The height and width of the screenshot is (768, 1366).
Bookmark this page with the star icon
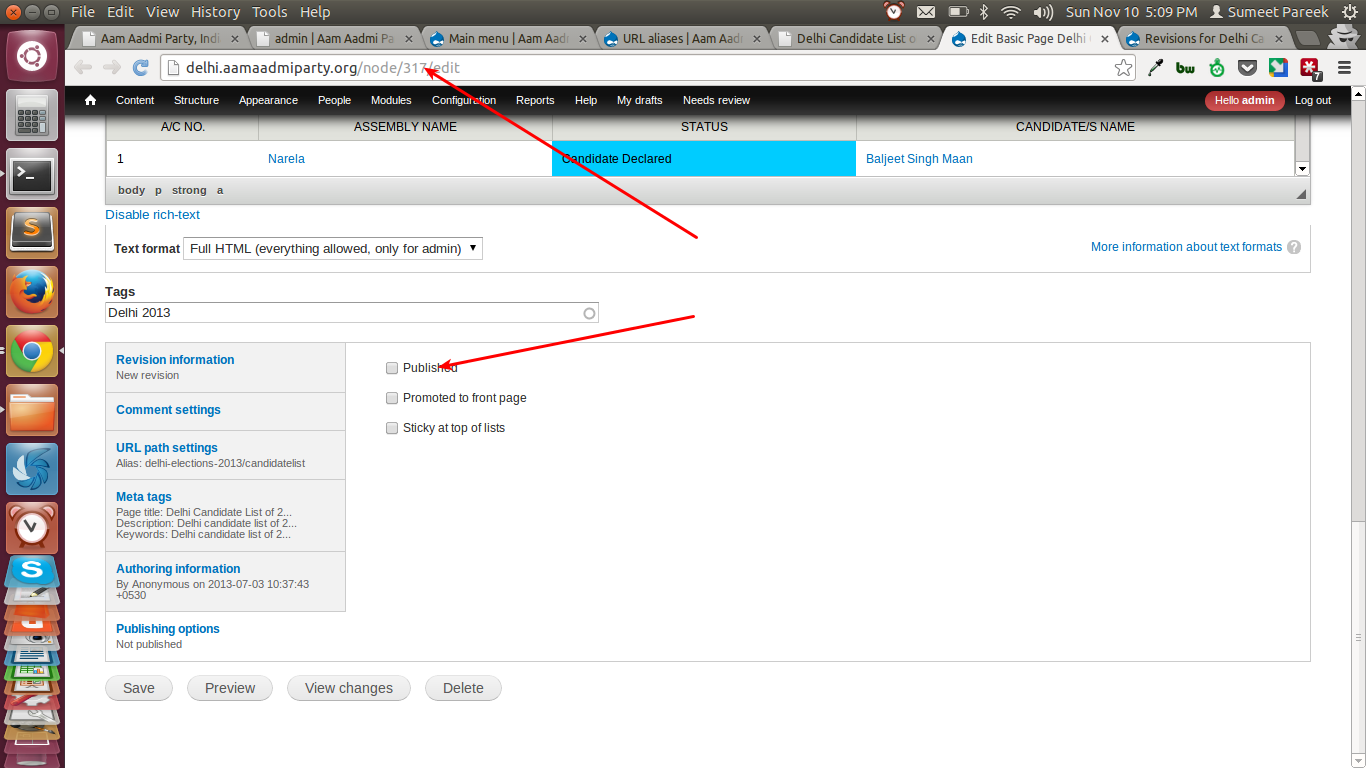1124,68
